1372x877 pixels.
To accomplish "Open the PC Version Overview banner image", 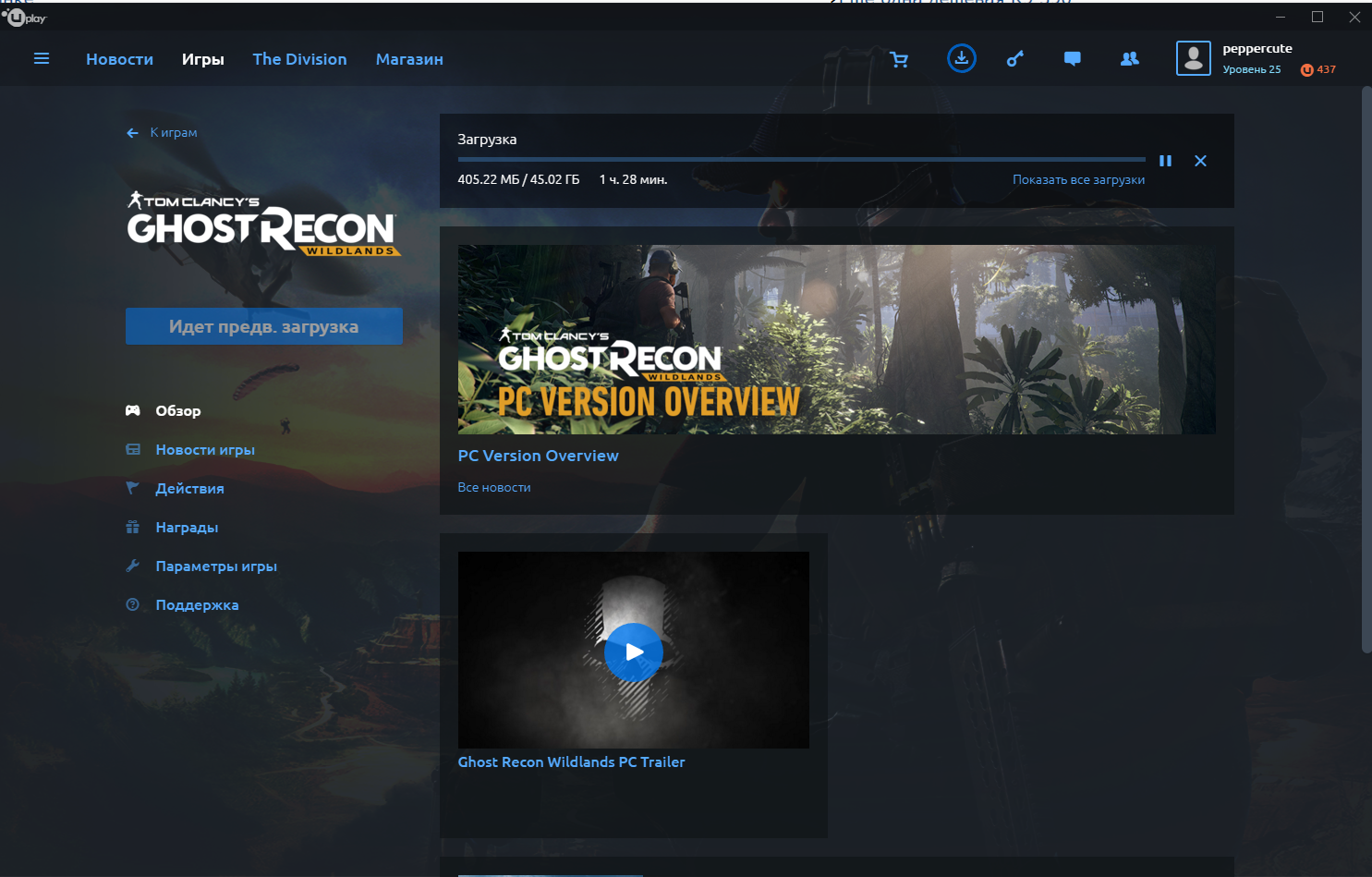I will click(x=836, y=339).
